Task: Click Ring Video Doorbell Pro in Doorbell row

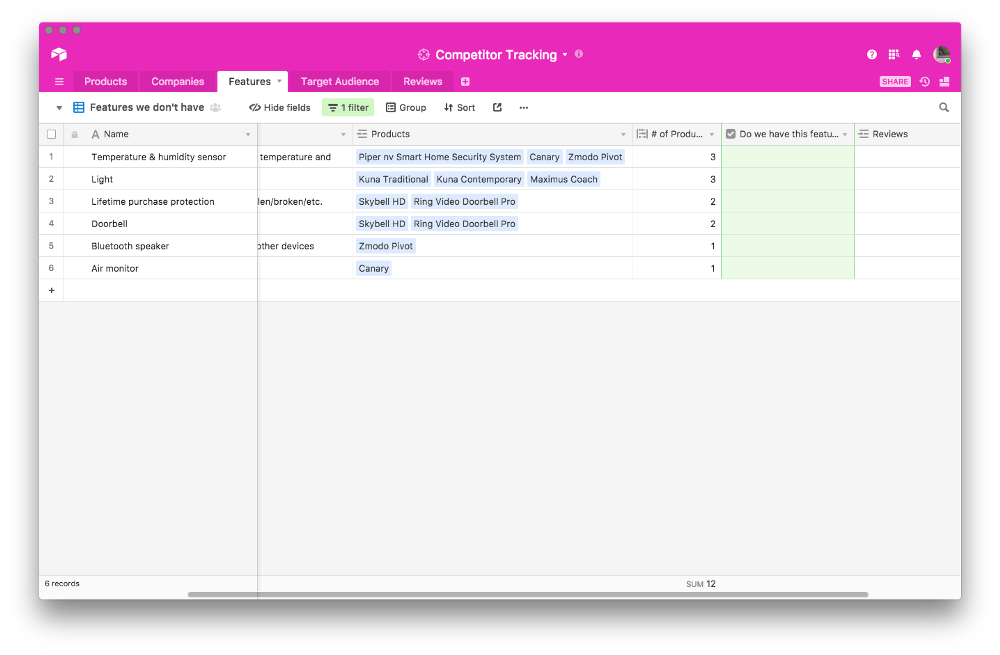Action: (x=464, y=224)
